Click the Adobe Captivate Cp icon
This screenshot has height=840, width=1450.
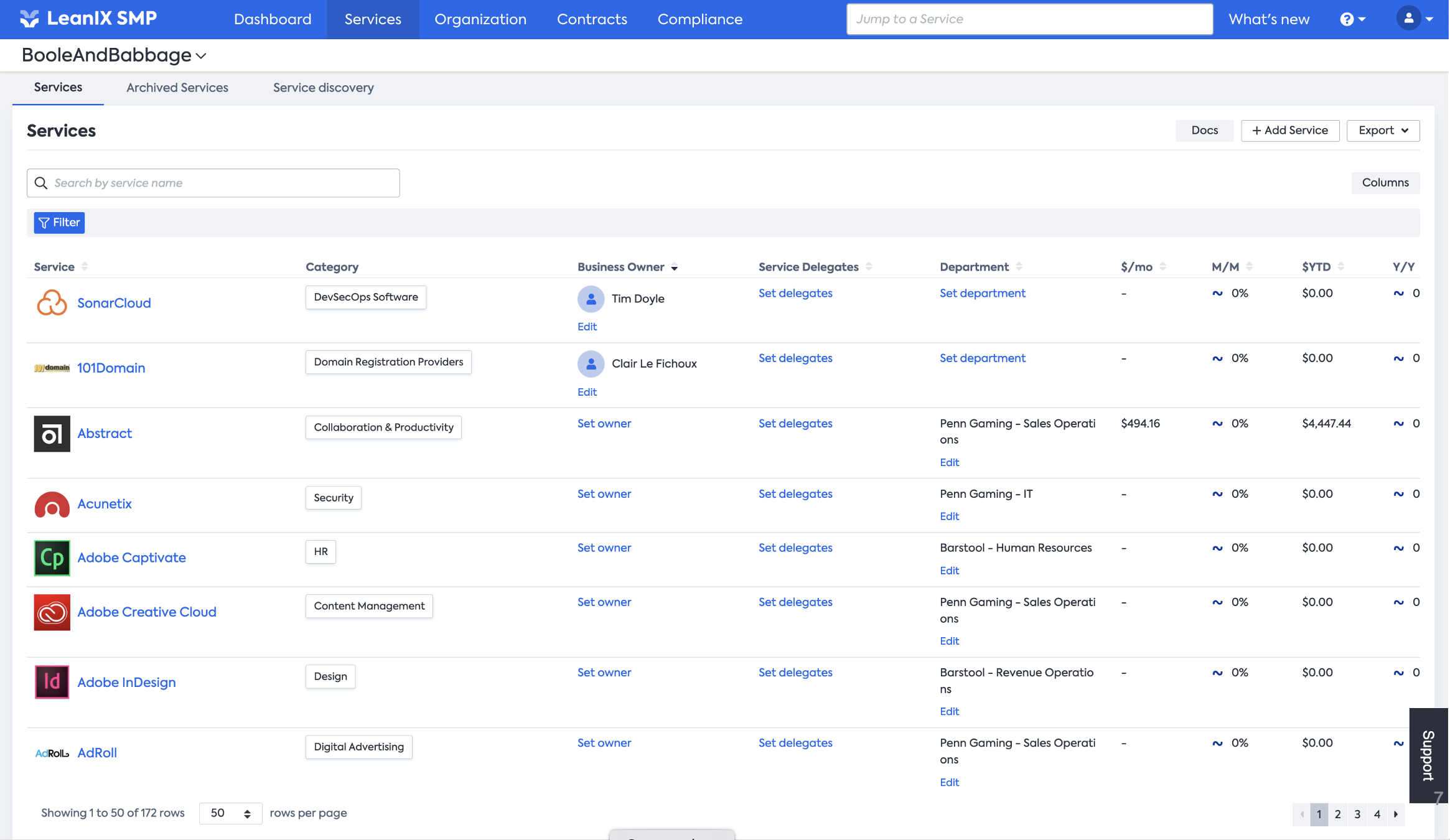click(52, 558)
